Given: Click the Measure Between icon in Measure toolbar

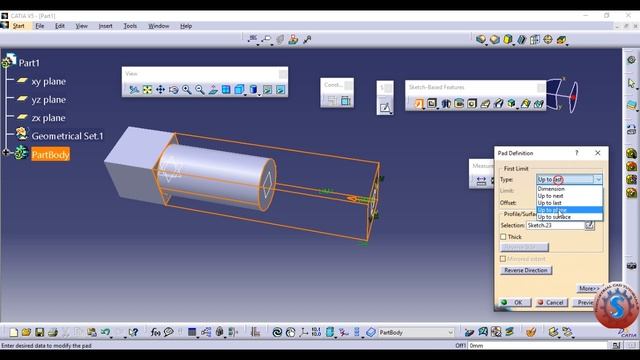Looking at the screenshot, I should pos(481,181).
